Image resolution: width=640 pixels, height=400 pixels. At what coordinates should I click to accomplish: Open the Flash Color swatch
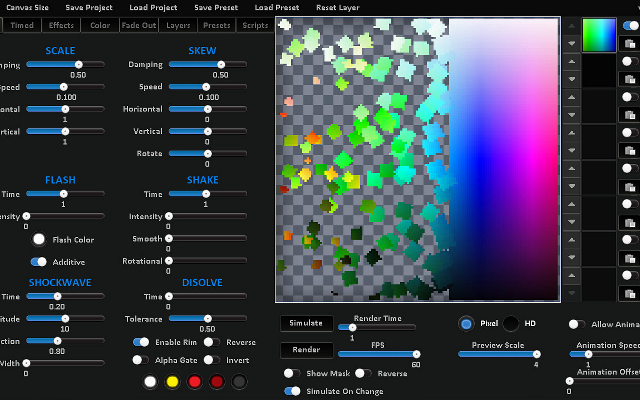point(39,240)
